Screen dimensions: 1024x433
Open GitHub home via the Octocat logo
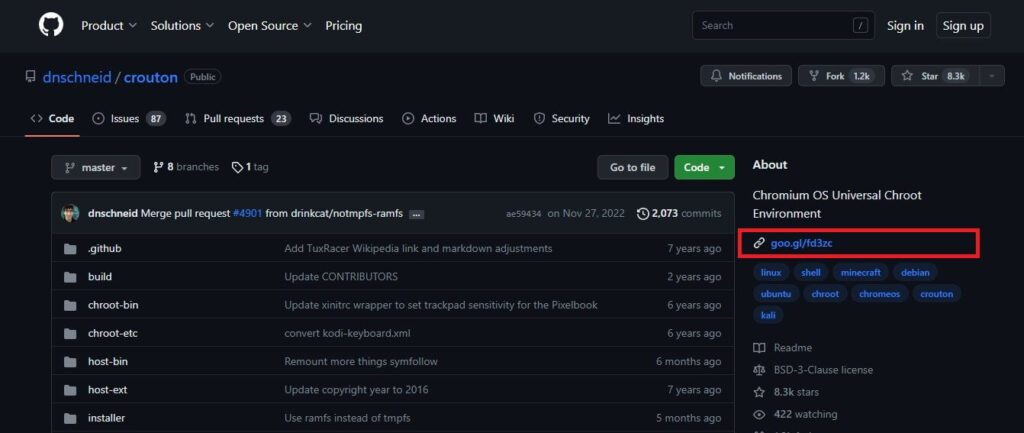[x=51, y=25]
